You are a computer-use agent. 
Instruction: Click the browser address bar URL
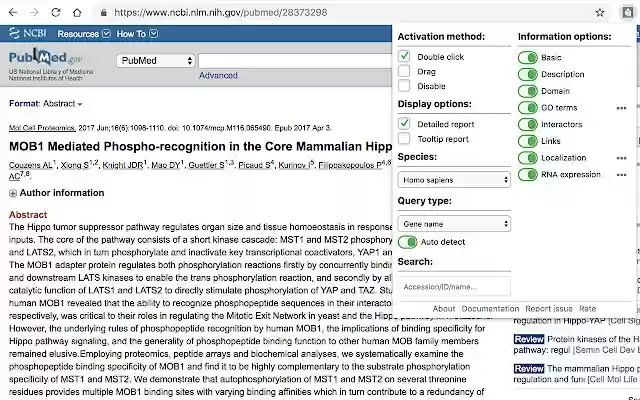(x=221, y=13)
